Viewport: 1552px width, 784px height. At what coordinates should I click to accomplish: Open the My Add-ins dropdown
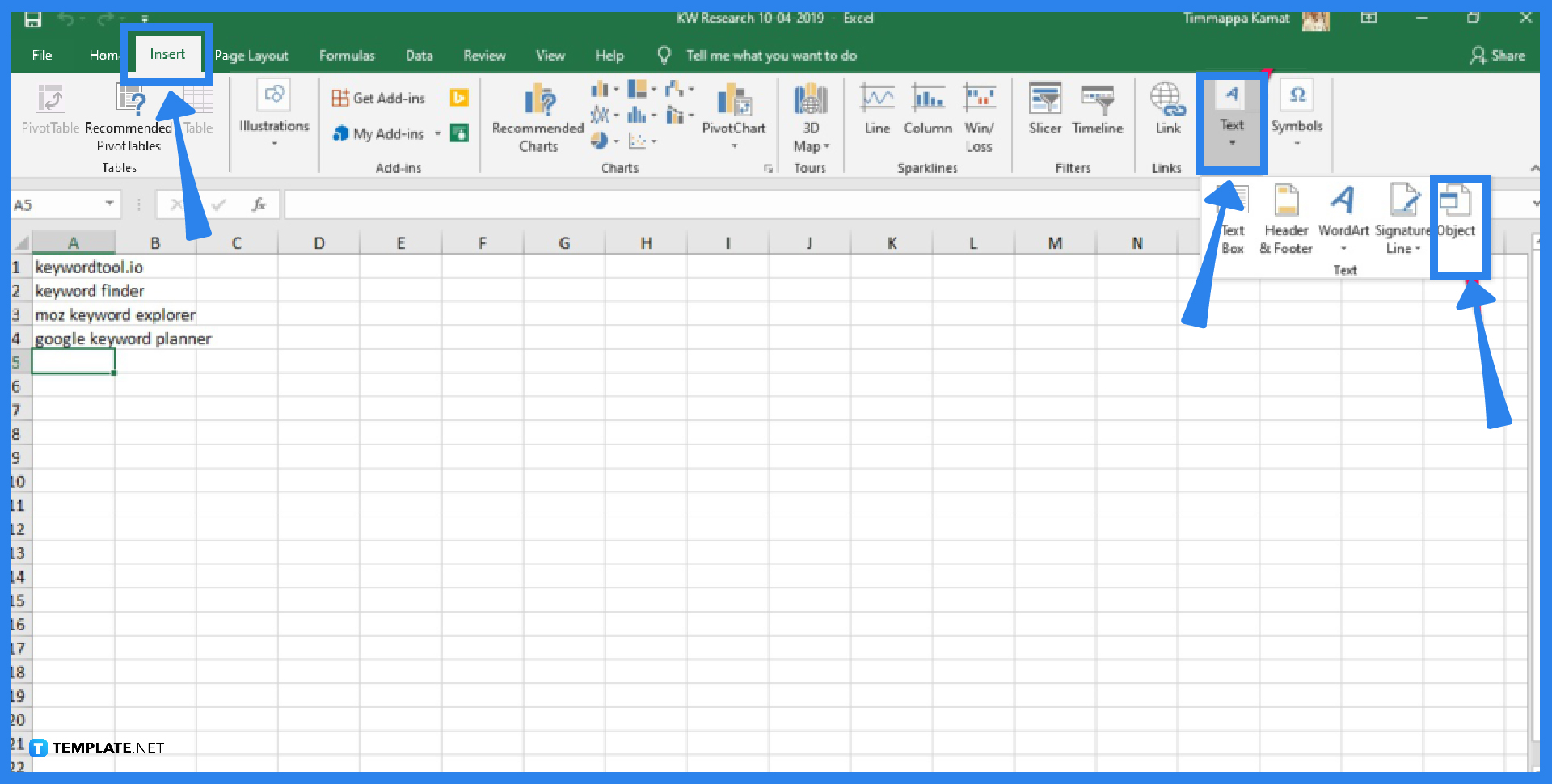(x=438, y=133)
